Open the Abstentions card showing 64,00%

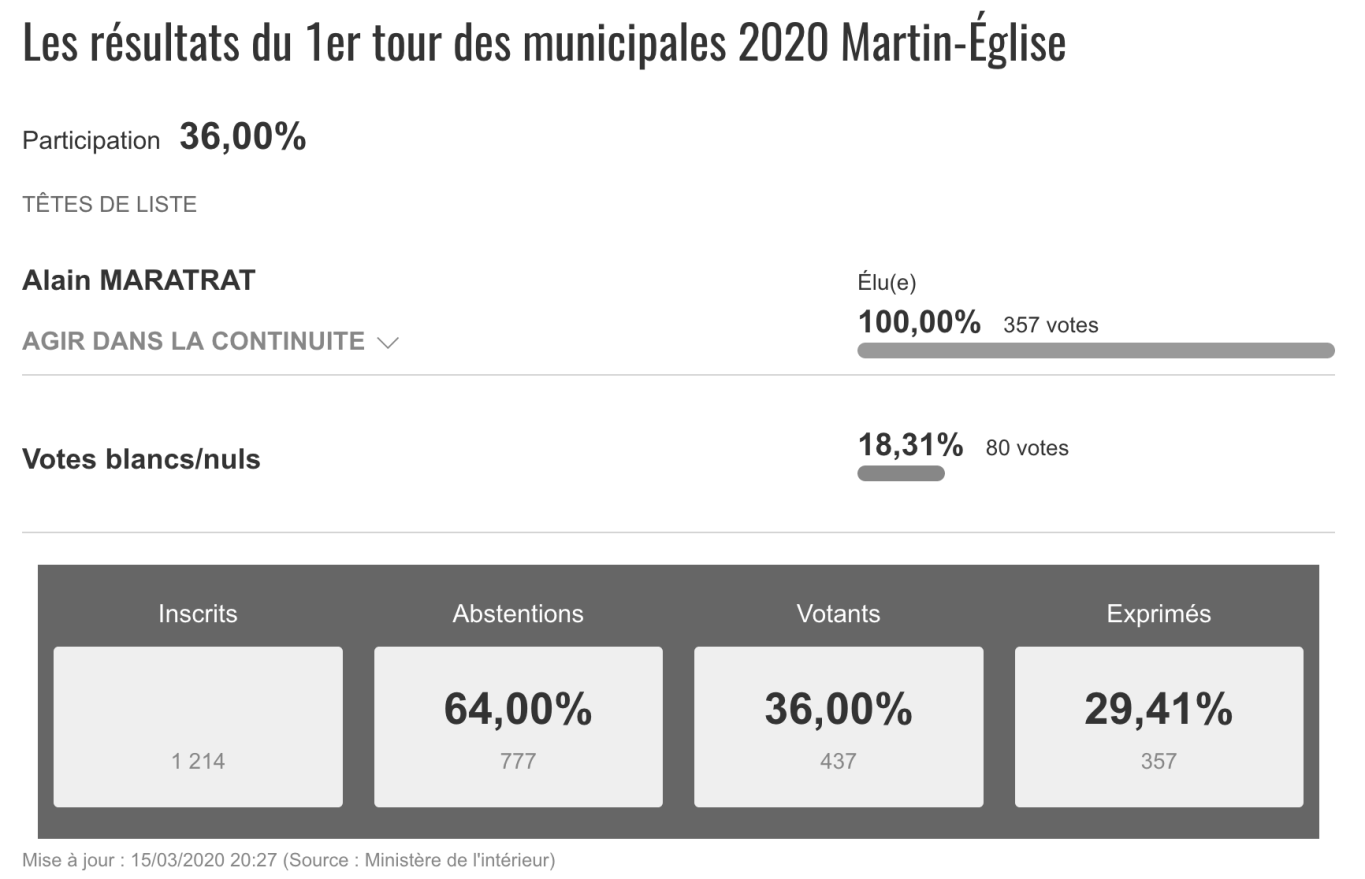(518, 726)
